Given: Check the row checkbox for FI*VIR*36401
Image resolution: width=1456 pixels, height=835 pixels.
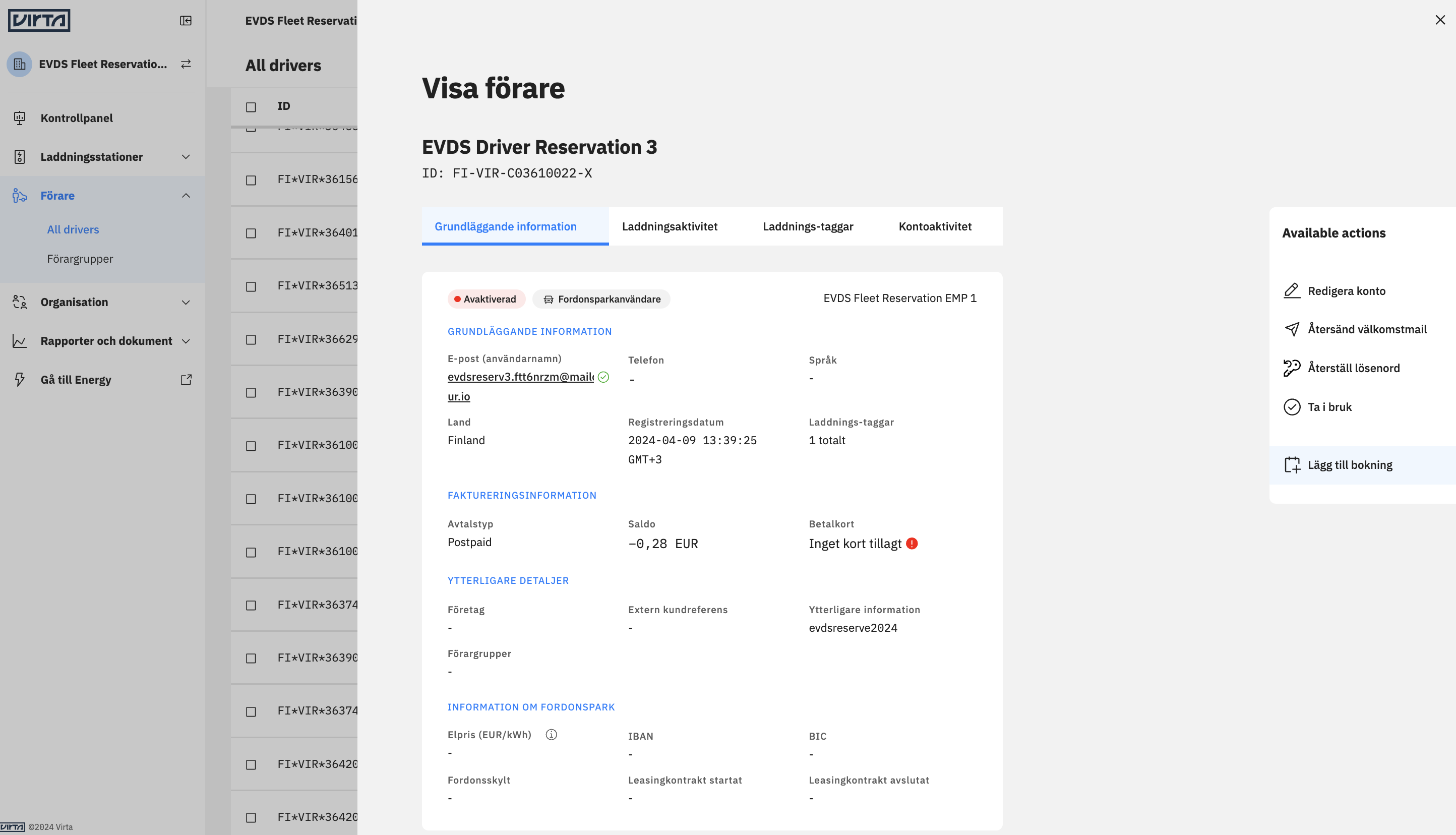Looking at the screenshot, I should point(251,233).
